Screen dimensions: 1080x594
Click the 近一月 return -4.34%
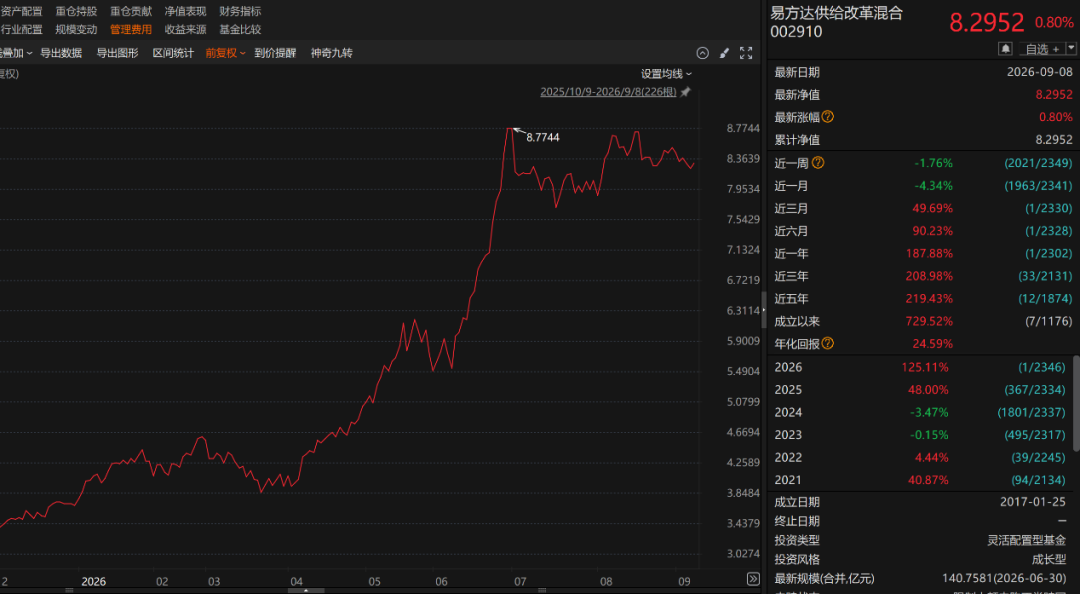click(x=933, y=185)
